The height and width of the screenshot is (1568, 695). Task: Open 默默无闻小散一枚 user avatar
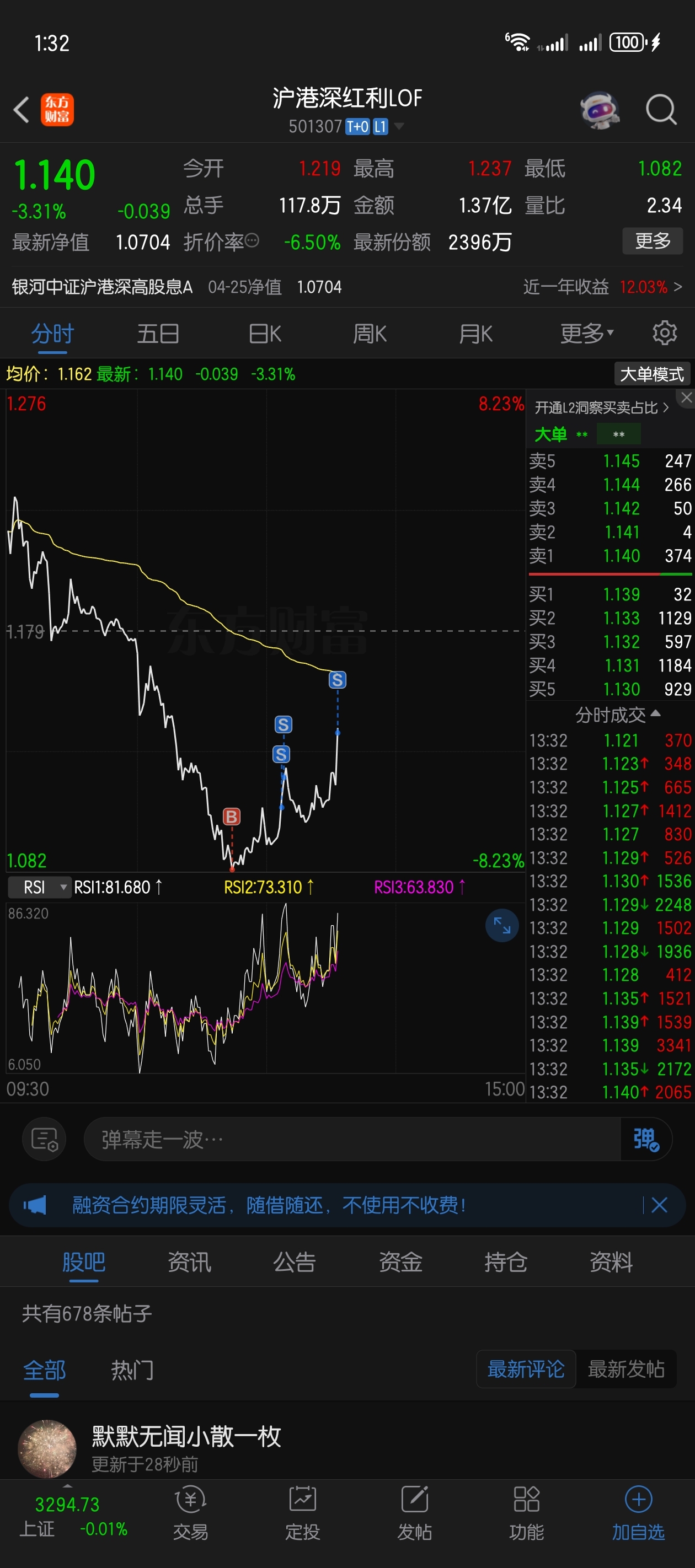point(47,1449)
